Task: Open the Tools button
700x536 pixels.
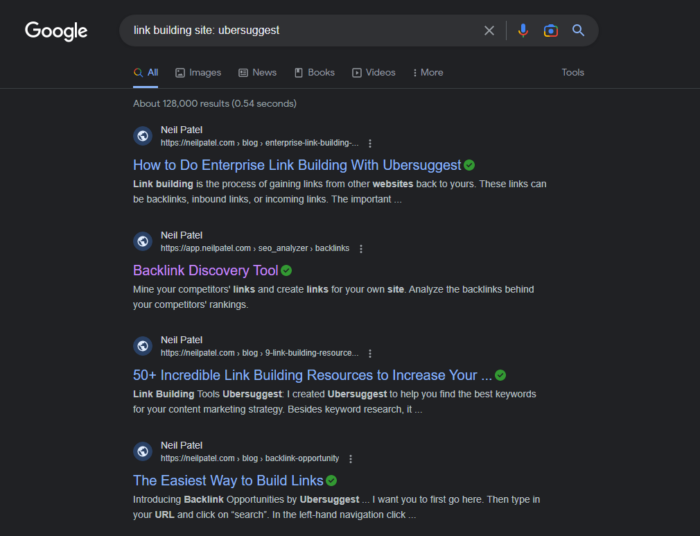Action: pos(573,72)
